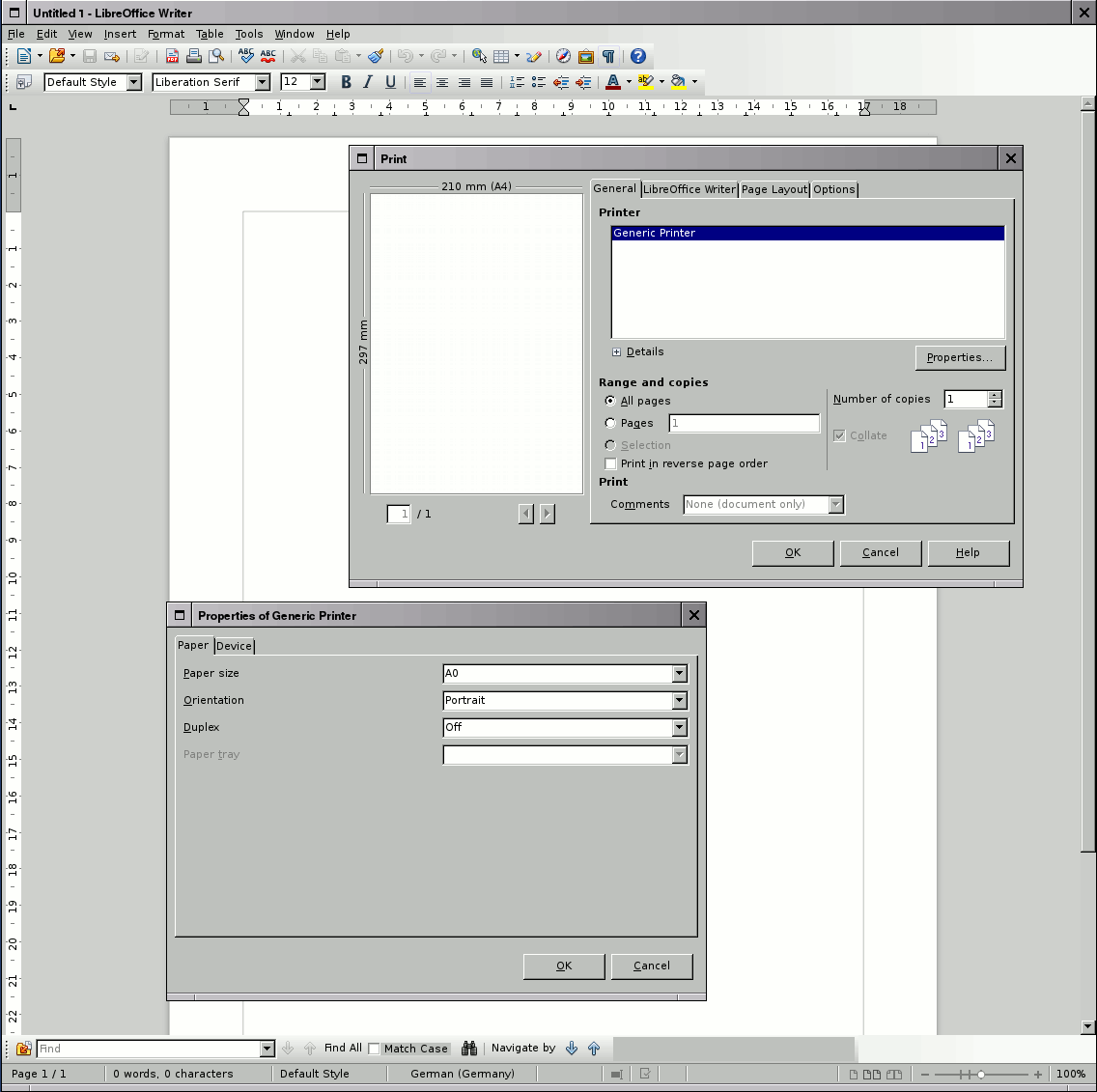Screen dimensions: 1097x1092
Task: Export directly as PDF icon
Action: click(x=172, y=56)
